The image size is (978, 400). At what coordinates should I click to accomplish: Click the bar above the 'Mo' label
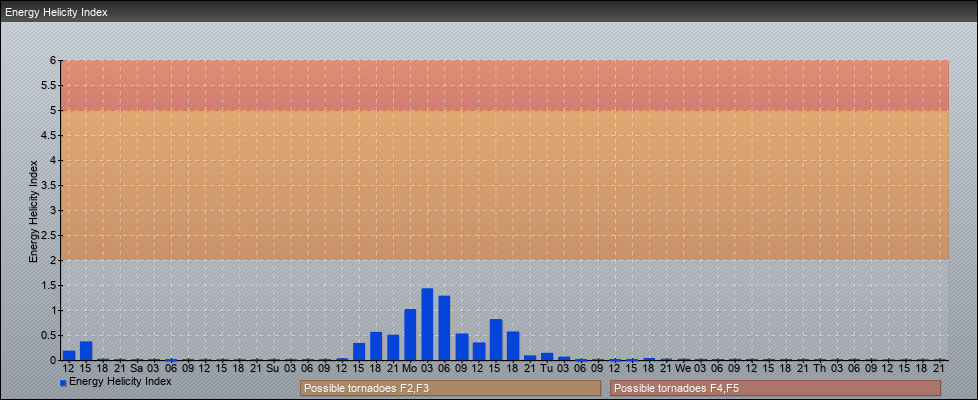[x=410, y=335]
